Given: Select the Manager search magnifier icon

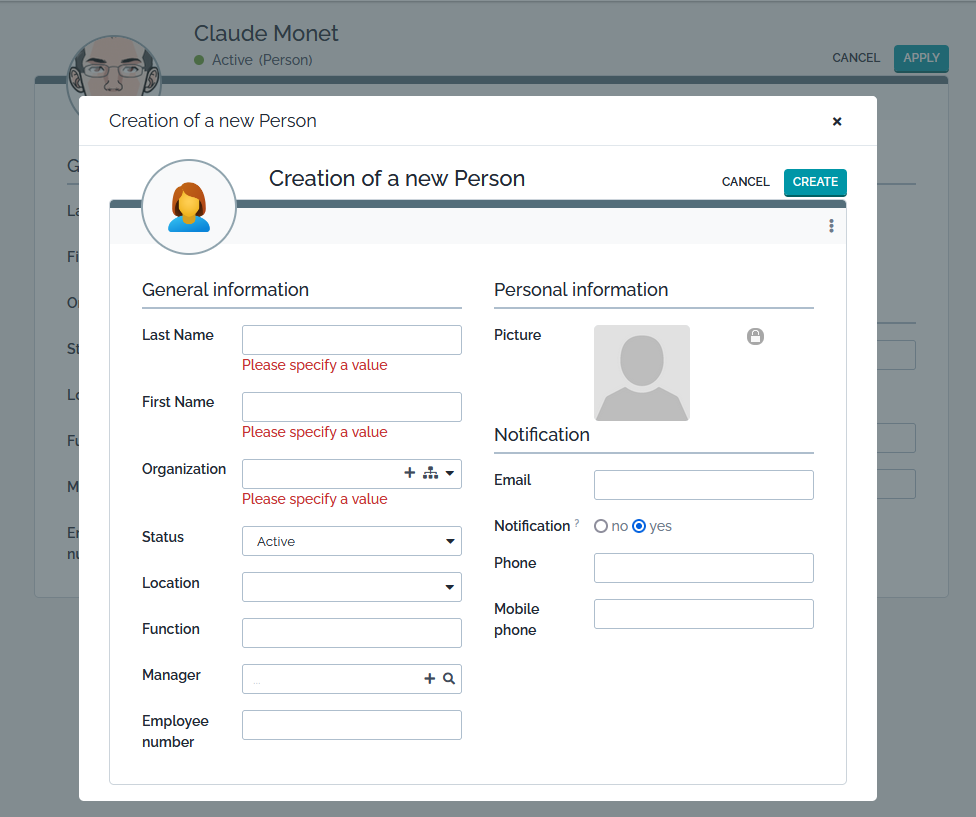Looking at the screenshot, I should click(447, 678).
